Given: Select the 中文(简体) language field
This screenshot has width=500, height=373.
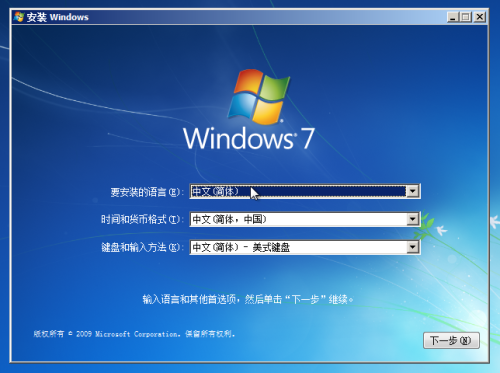Looking at the screenshot, I should point(305,191).
